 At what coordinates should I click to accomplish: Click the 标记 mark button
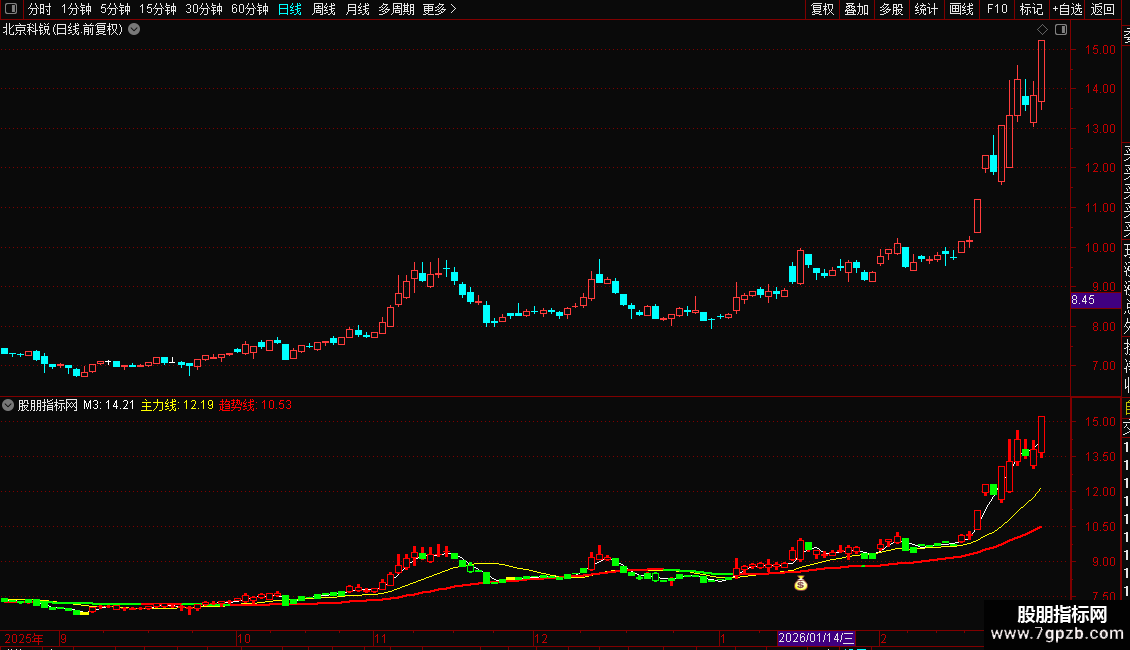pyautogui.click(x=1031, y=9)
